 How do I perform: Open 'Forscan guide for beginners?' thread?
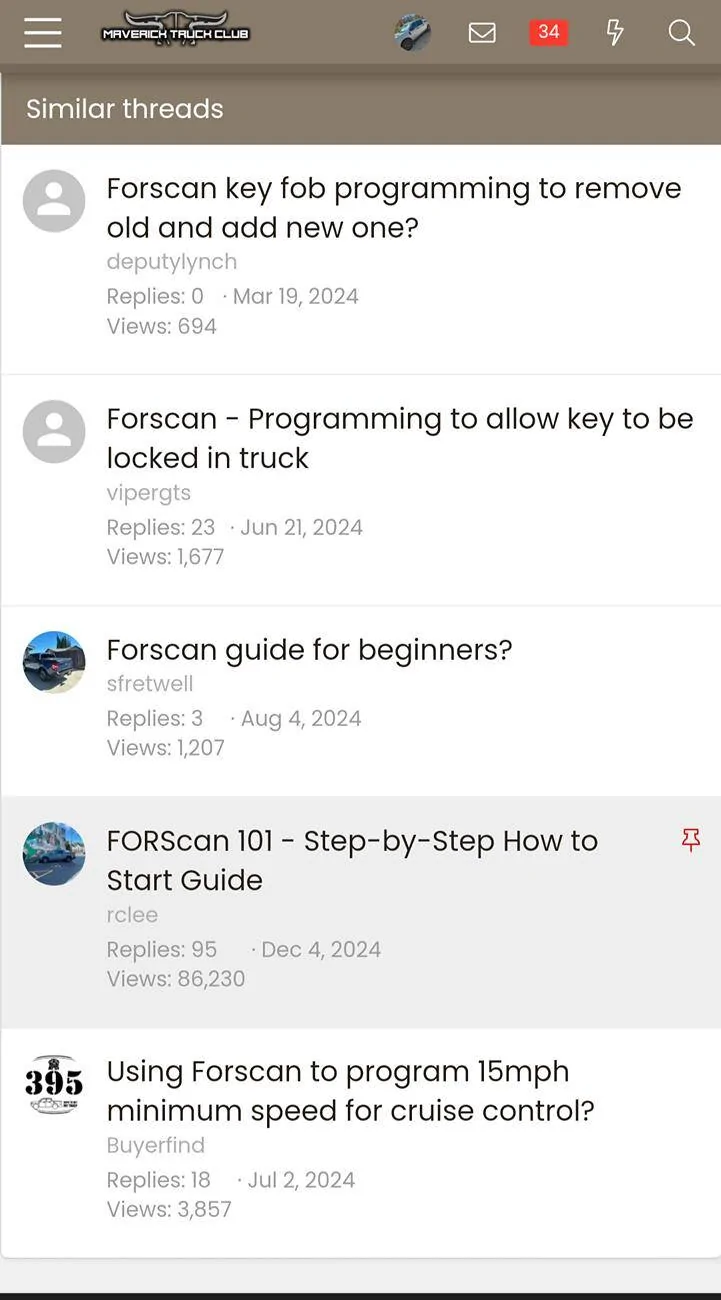pyautogui.click(x=309, y=650)
